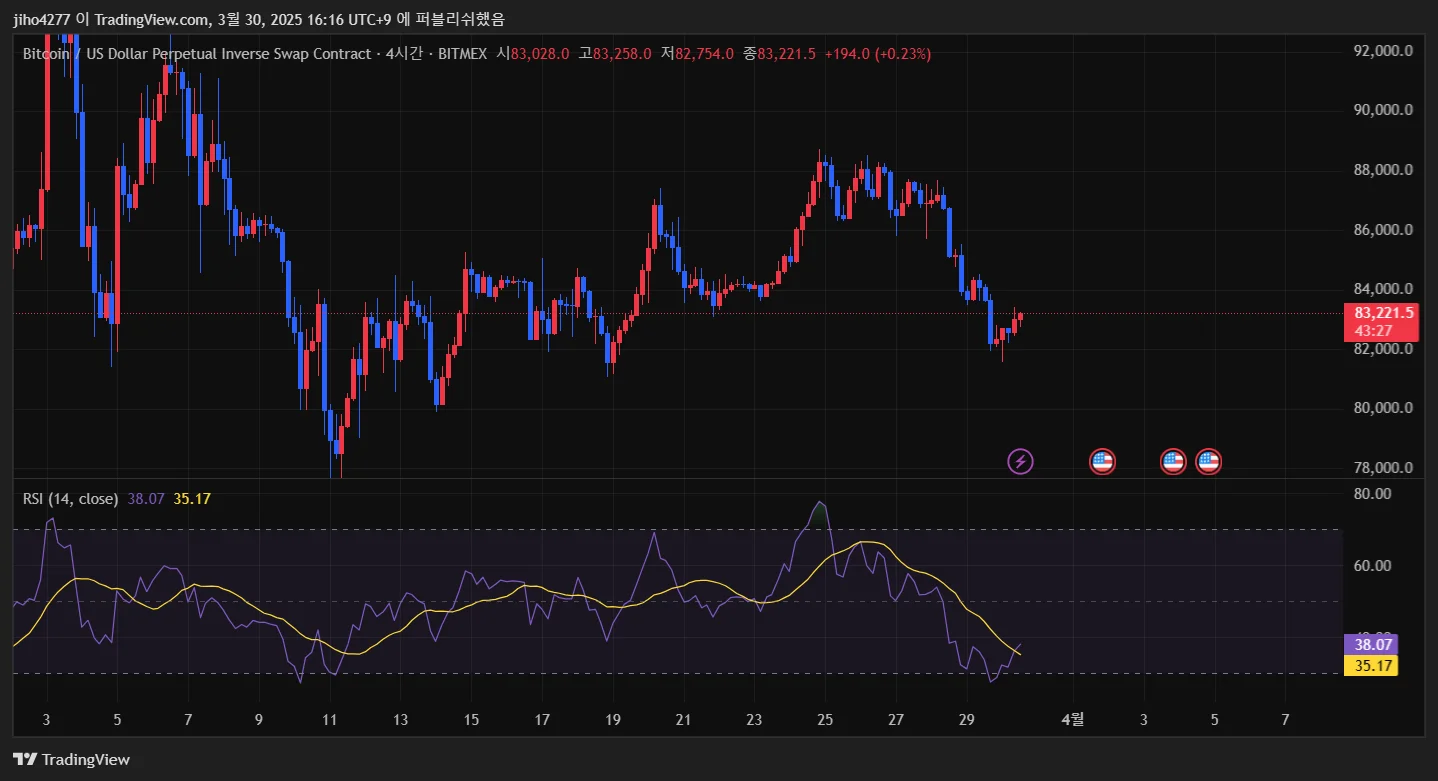Click the 29 date label on time axis
Screen dimensions: 1438x781
click(966, 719)
